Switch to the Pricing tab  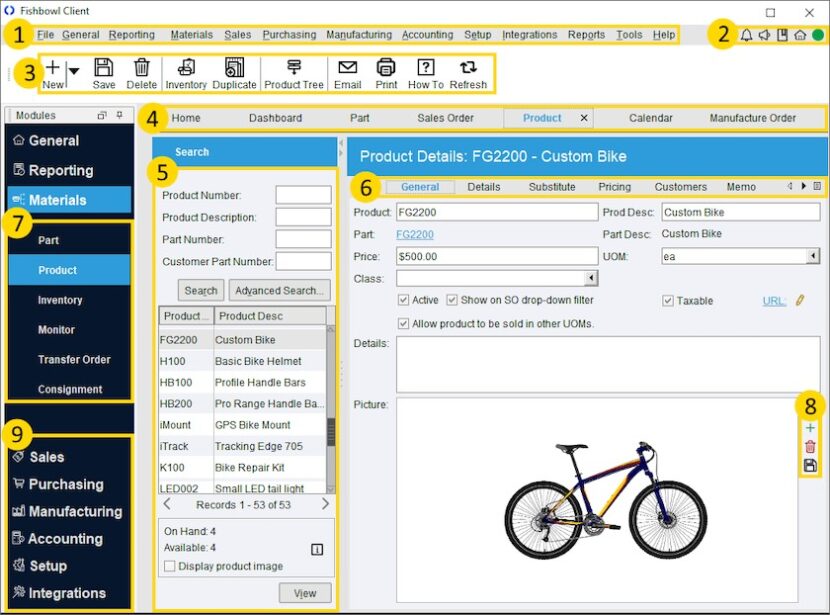[614, 186]
